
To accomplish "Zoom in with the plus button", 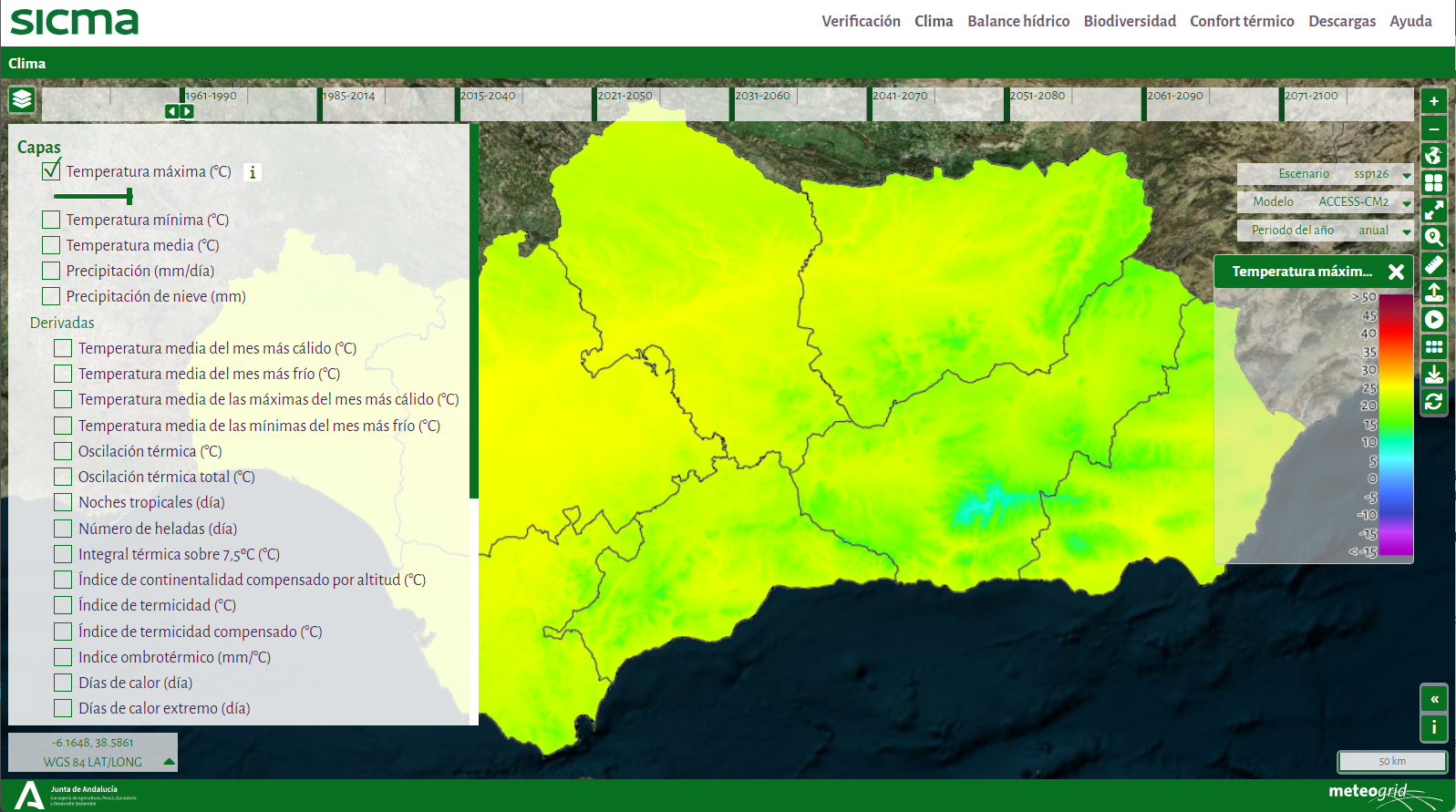I will [x=1434, y=101].
